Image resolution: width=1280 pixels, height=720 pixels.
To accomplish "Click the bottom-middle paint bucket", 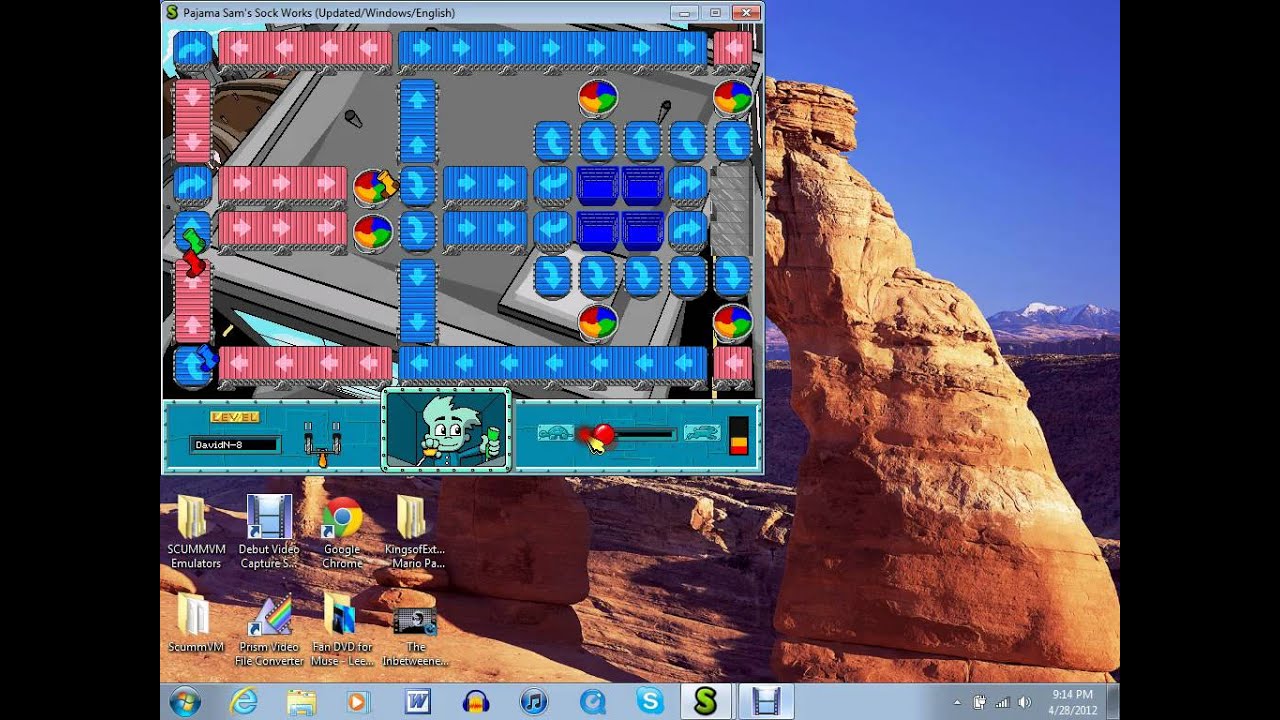I will (x=598, y=322).
